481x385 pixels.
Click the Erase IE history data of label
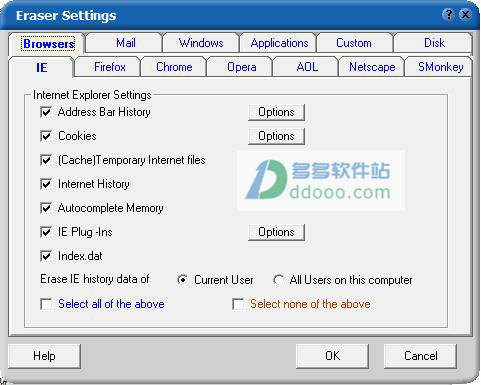click(95, 279)
